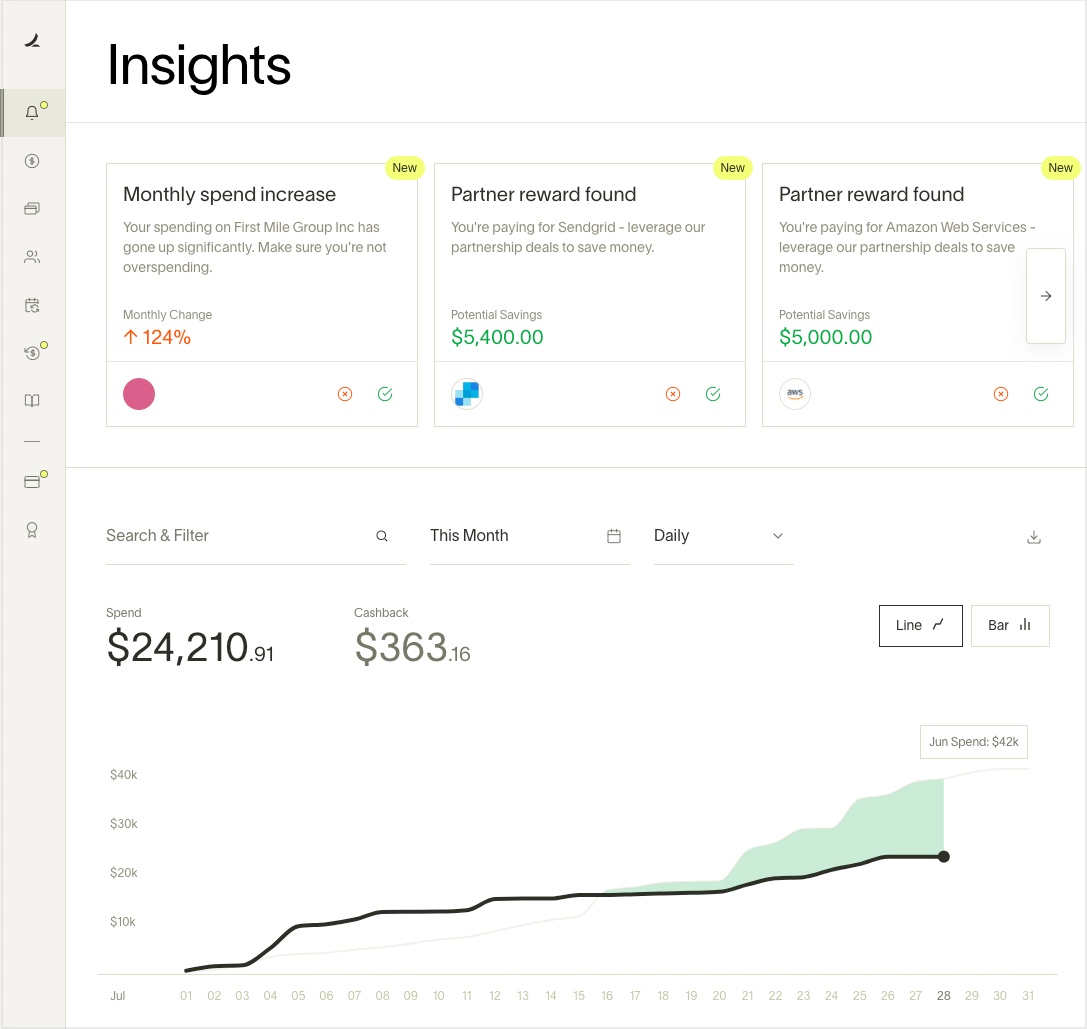Dismiss the Monthly spend increase insight

pyautogui.click(x=345, y=395)
